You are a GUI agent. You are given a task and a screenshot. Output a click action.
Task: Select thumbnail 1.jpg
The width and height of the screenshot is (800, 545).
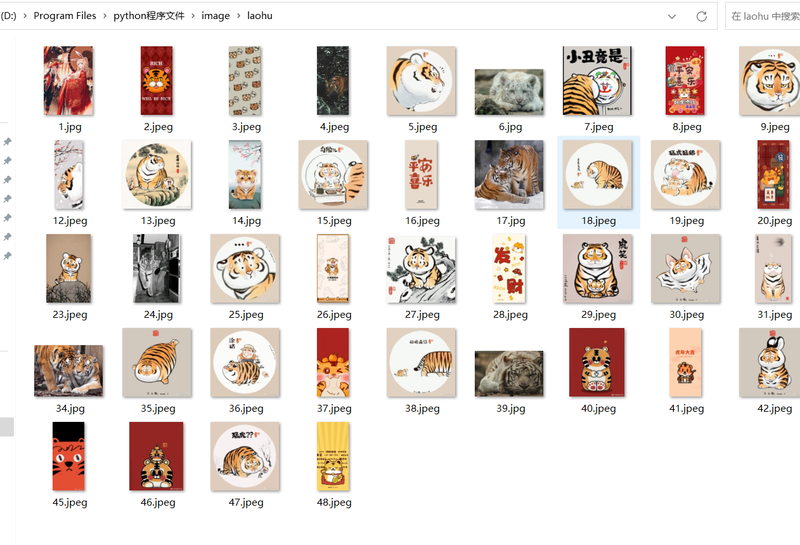(x=68, y=81)
